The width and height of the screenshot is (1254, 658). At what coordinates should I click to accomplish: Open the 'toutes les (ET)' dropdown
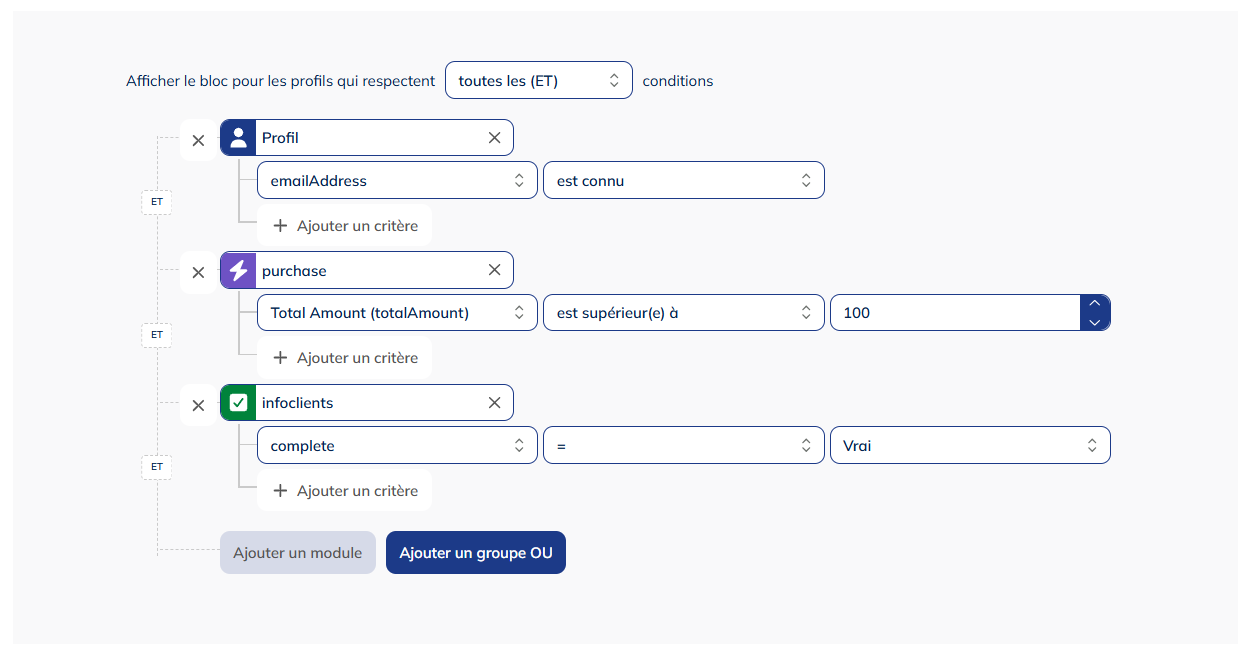pyautogui.click(x=539, y=80)
